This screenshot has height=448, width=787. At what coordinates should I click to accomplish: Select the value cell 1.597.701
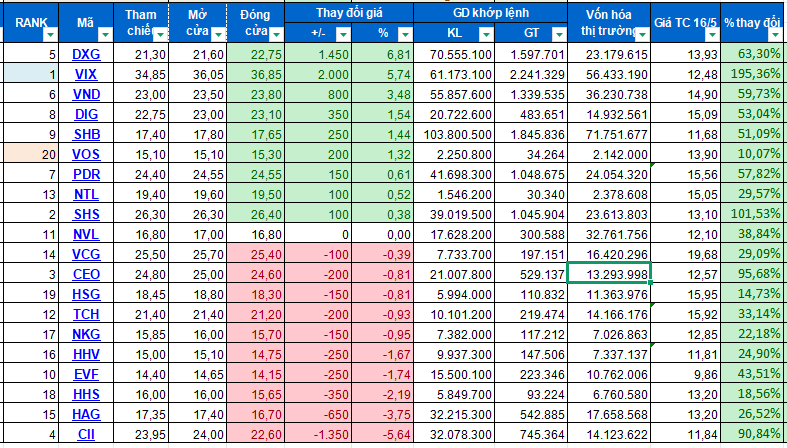click(x=531, y=54)
